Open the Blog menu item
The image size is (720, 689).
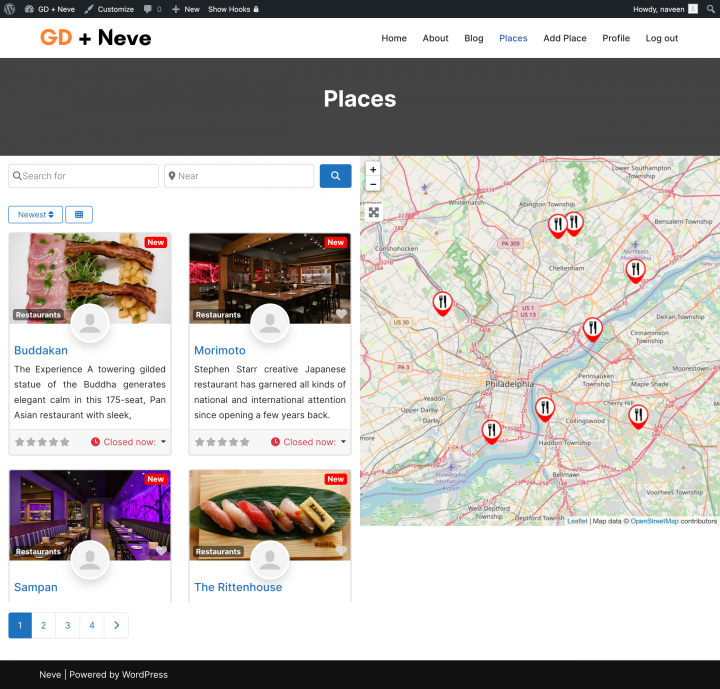click(474, 38)
